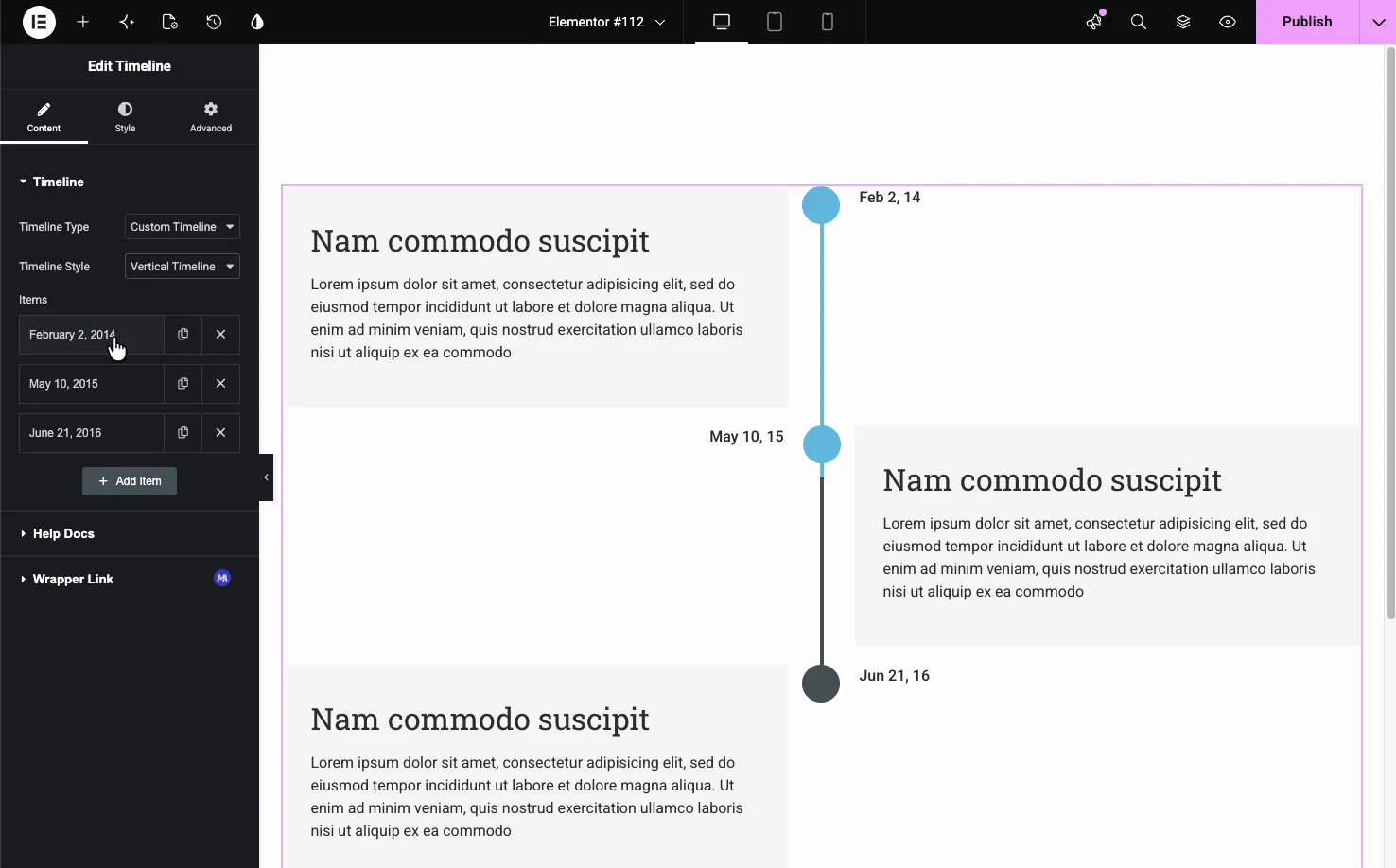Expand the February 2, 2014 item

92,335
